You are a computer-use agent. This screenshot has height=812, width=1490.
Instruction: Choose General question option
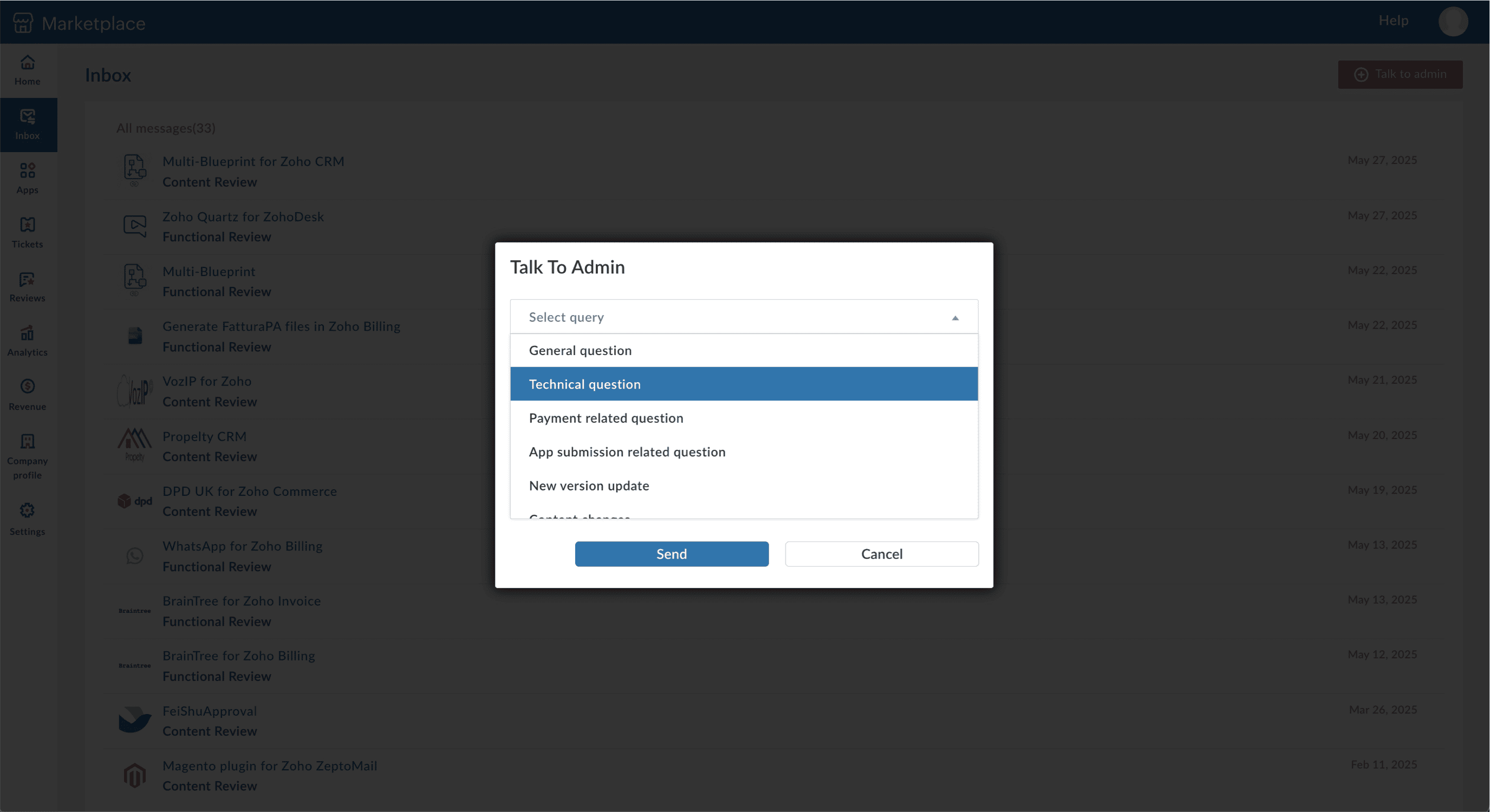pyautogui.click(x=580, y=350)
